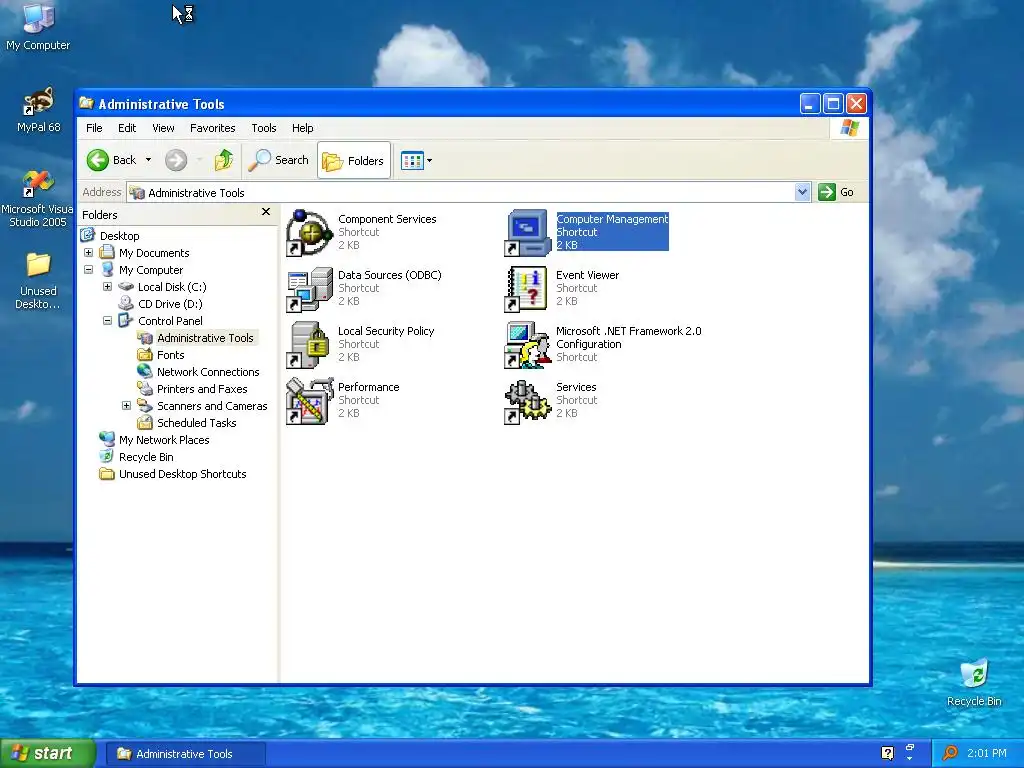
Task: Select Desktop in the folder tree
Action: tap(120, 236)
